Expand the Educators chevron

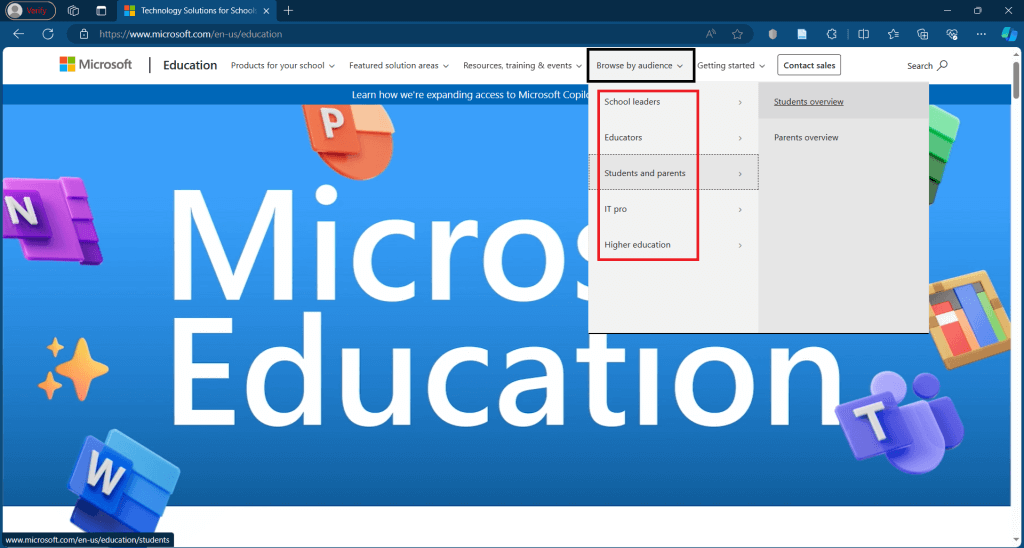point(740,138)
